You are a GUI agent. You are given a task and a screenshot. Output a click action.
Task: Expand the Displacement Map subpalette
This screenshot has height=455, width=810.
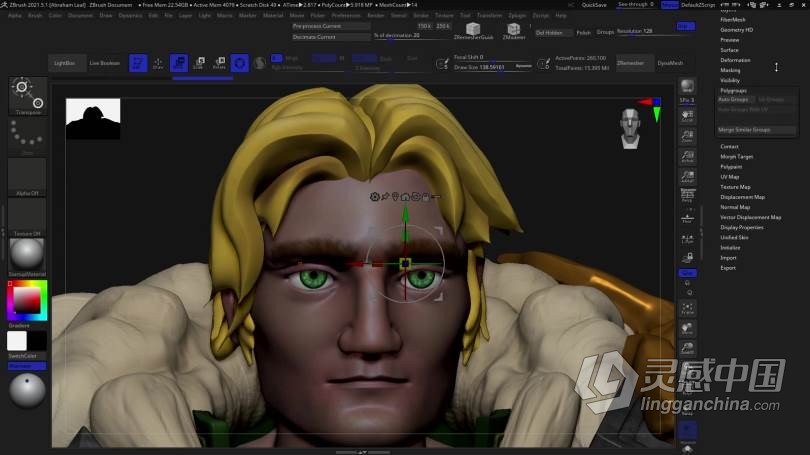tap(742, 197)
